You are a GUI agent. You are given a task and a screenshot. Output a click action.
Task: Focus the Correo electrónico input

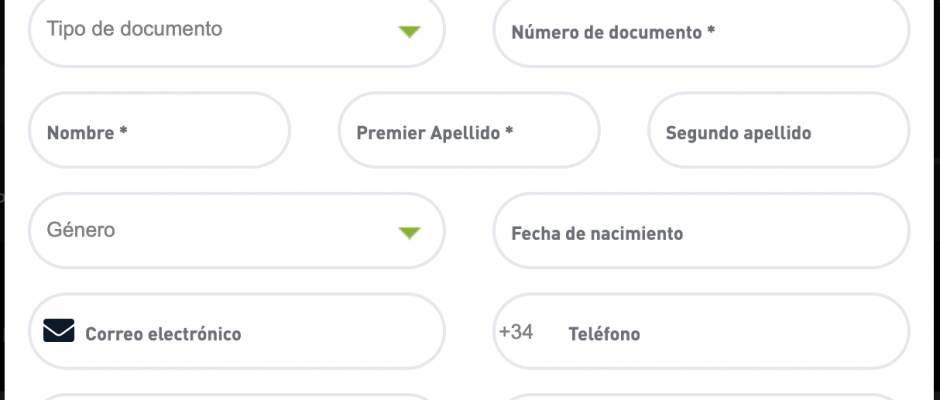click(237, 331)
